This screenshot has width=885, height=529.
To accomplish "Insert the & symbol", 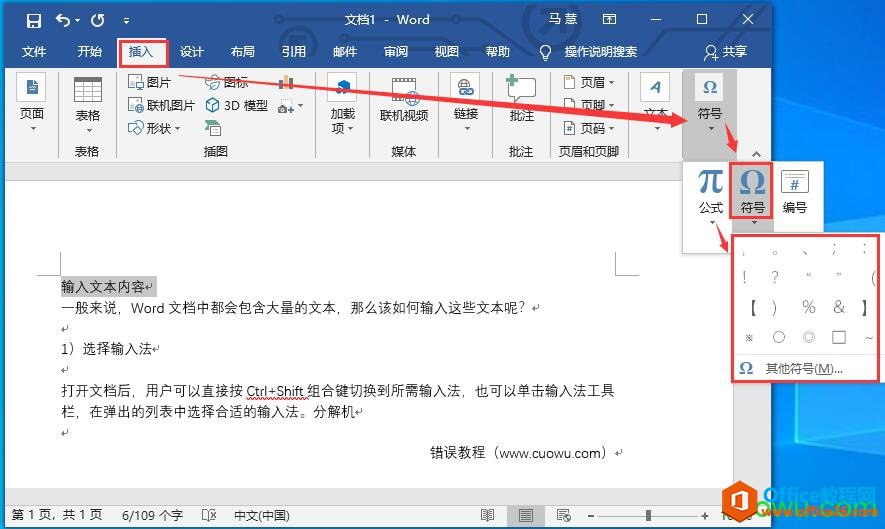I will pyautogui.click(x=839, y=307).
